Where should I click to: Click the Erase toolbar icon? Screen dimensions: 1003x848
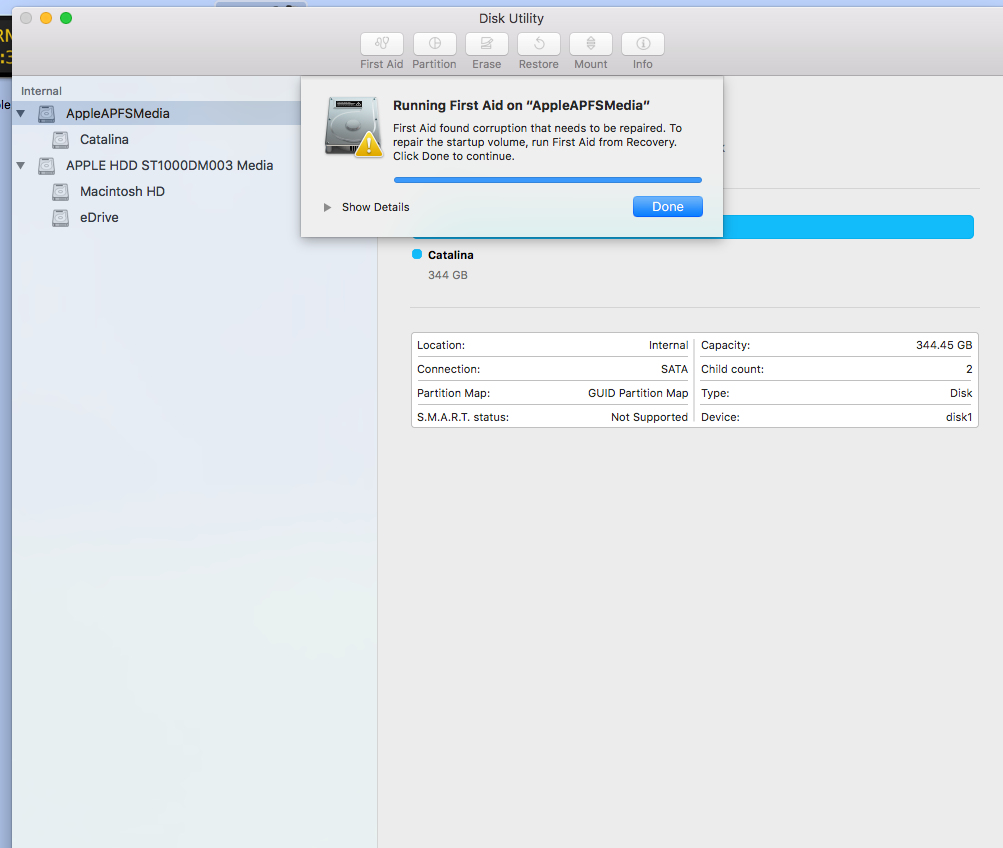pyautogui.click(x=487, y=43)
